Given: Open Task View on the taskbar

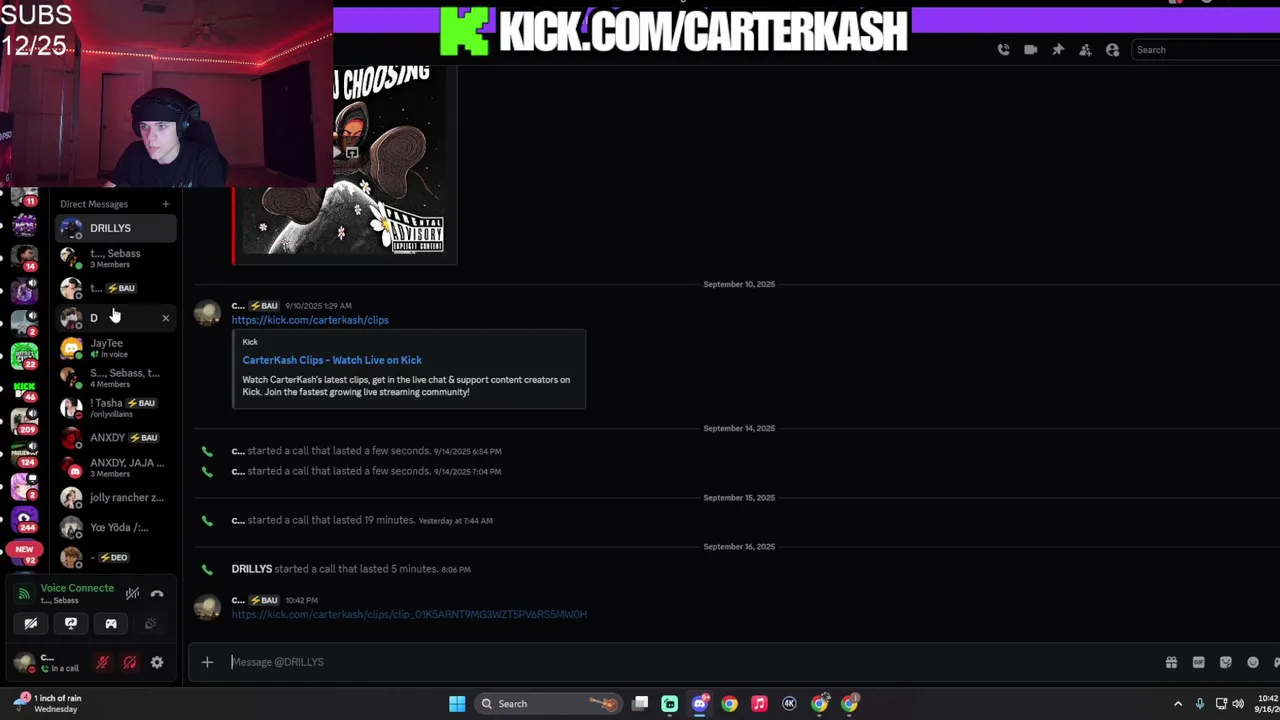Looking at the screenshot, I should [x=640, y=703].
